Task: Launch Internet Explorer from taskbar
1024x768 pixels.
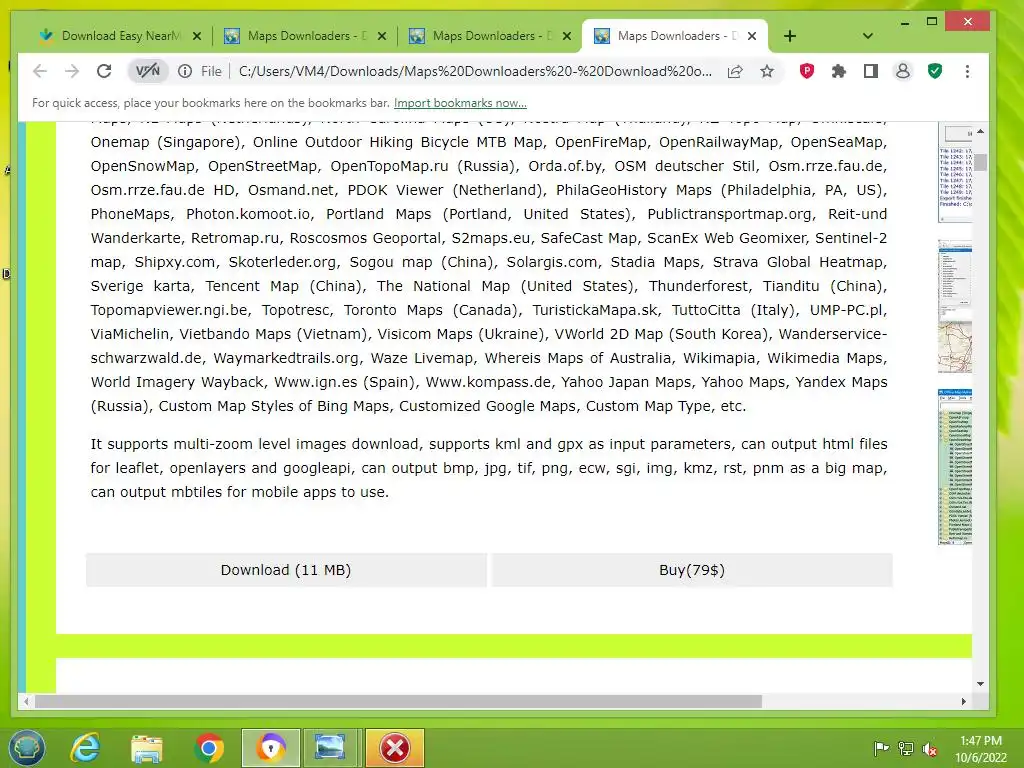Action: 86,748
